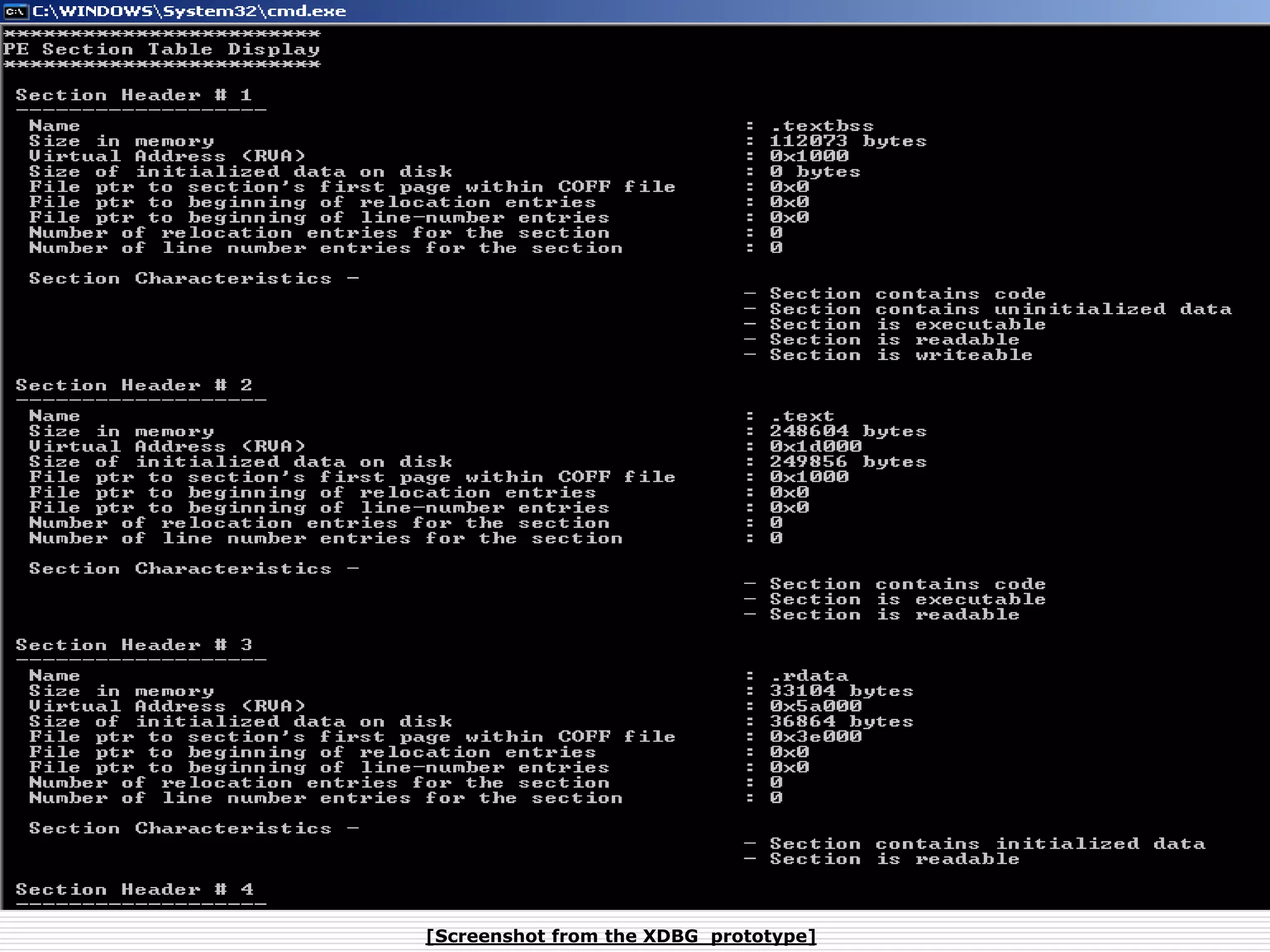Select 'Section contains uninitialized data' line
The height and width of the screenshot is (952, 1270).
coord(1000,309)
